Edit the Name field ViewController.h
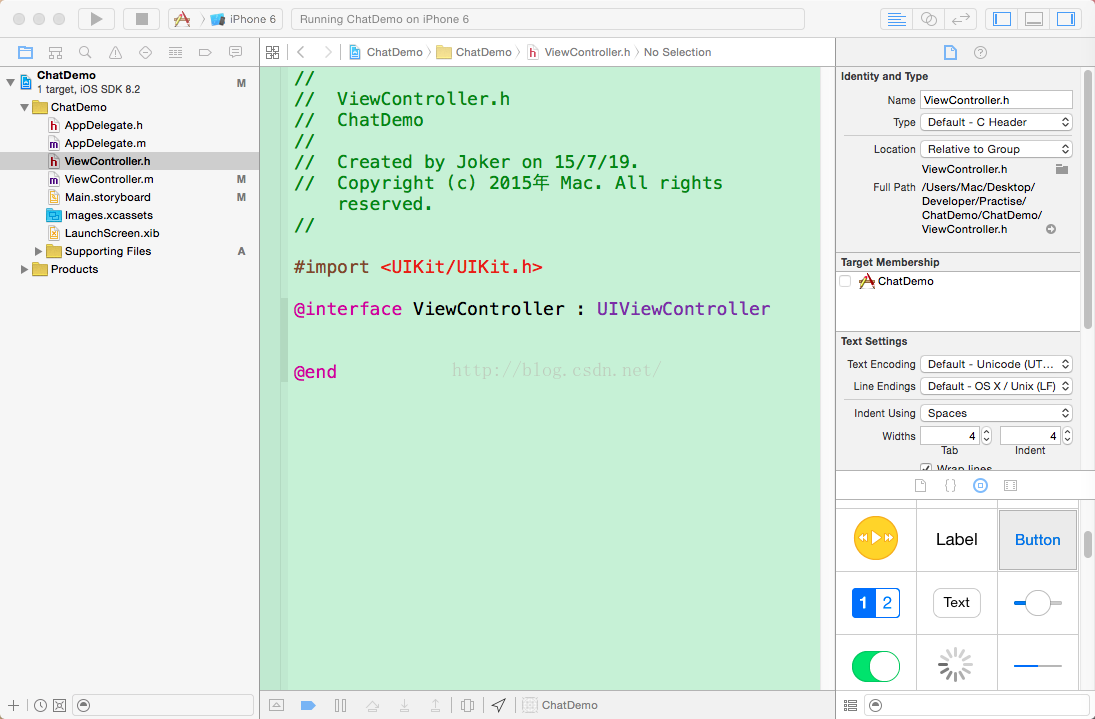 (996, 100)
